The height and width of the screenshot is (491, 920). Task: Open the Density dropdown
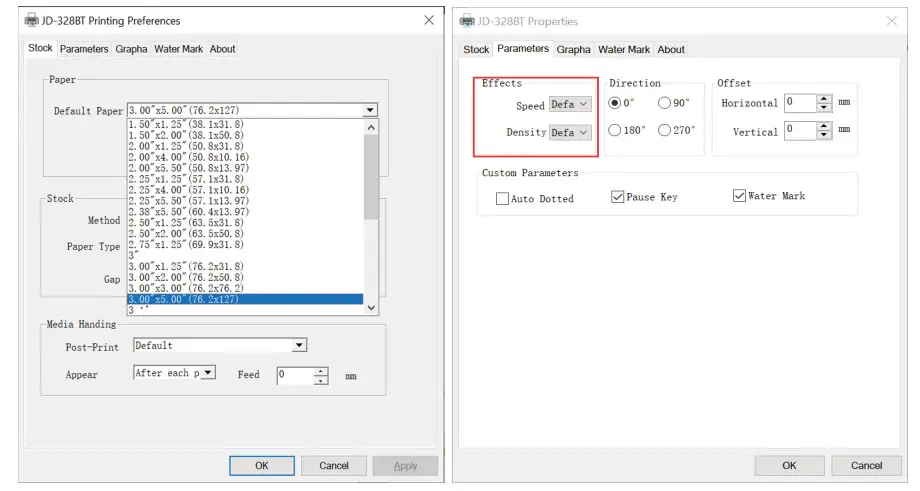click(570, 133)
